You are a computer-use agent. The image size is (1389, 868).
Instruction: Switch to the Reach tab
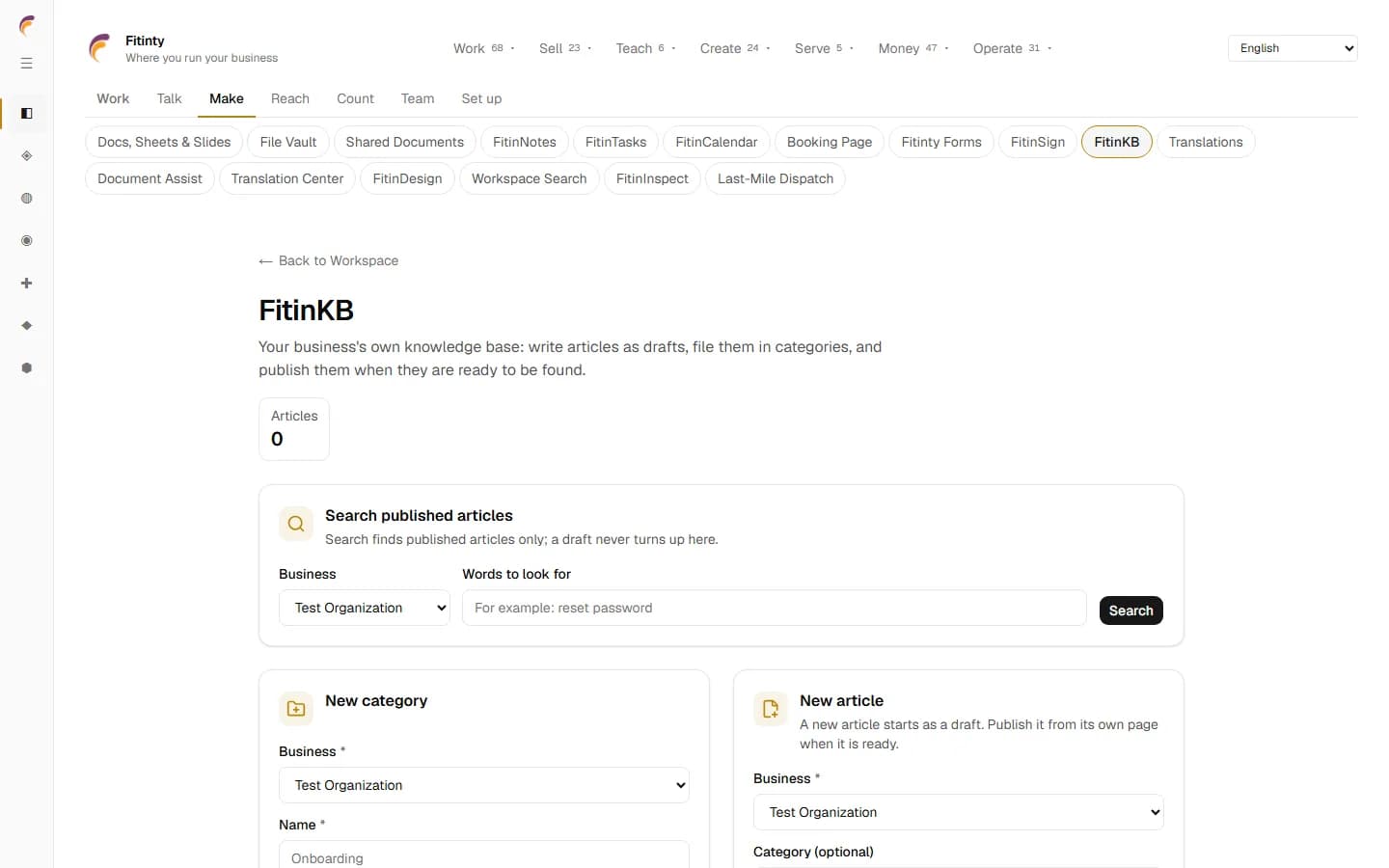(x=290, y=98)
